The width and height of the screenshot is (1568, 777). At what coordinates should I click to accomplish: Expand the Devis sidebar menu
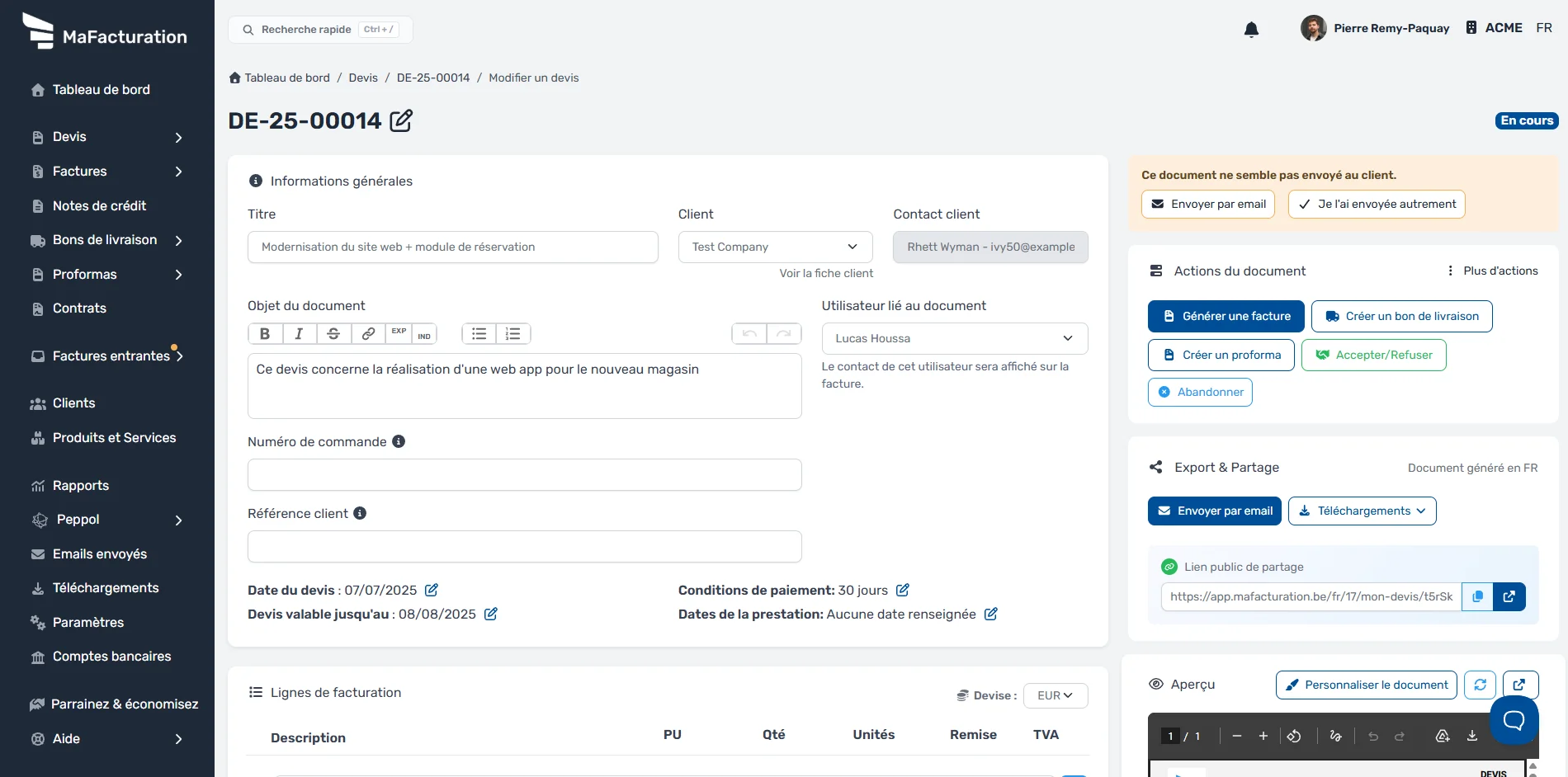click(x=107, y=137)
